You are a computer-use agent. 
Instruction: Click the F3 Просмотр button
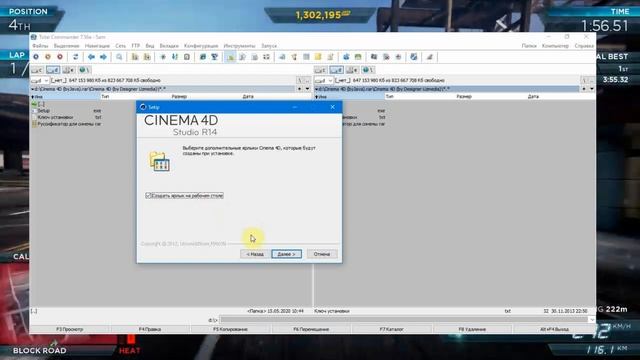coord(70,329)
